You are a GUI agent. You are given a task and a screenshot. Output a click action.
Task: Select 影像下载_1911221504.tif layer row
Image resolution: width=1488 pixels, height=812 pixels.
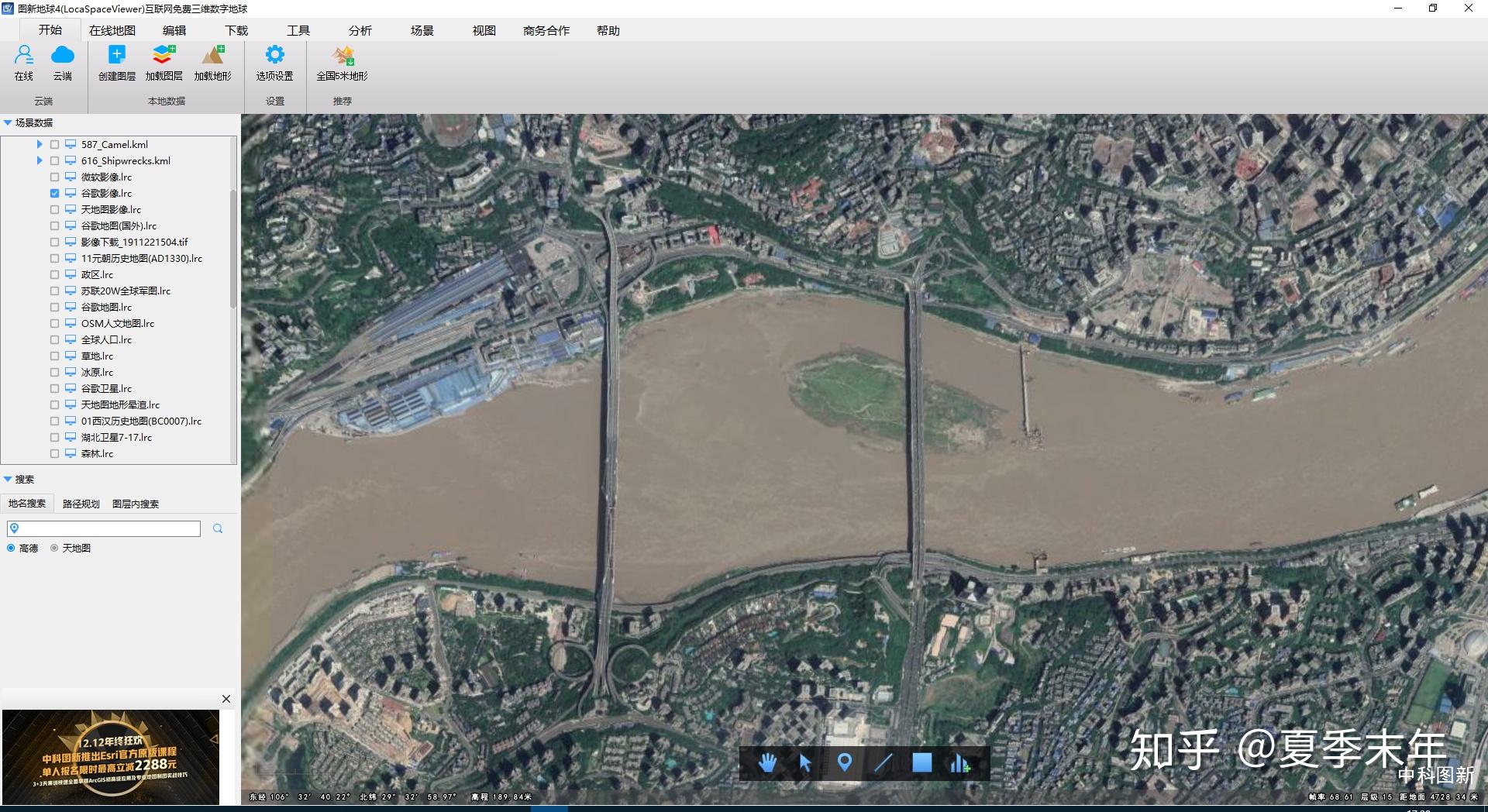(x=134, y=242)
